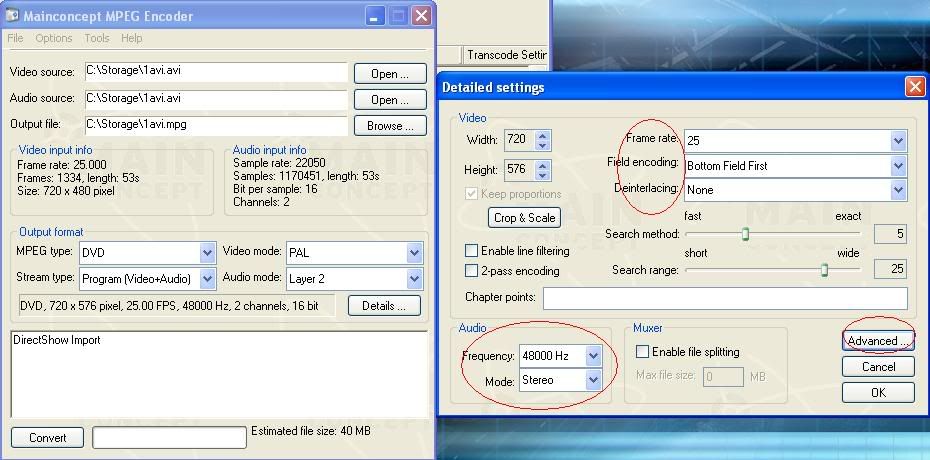
Task: Decrease Height with the down arrow
Action: pos(543,175)
